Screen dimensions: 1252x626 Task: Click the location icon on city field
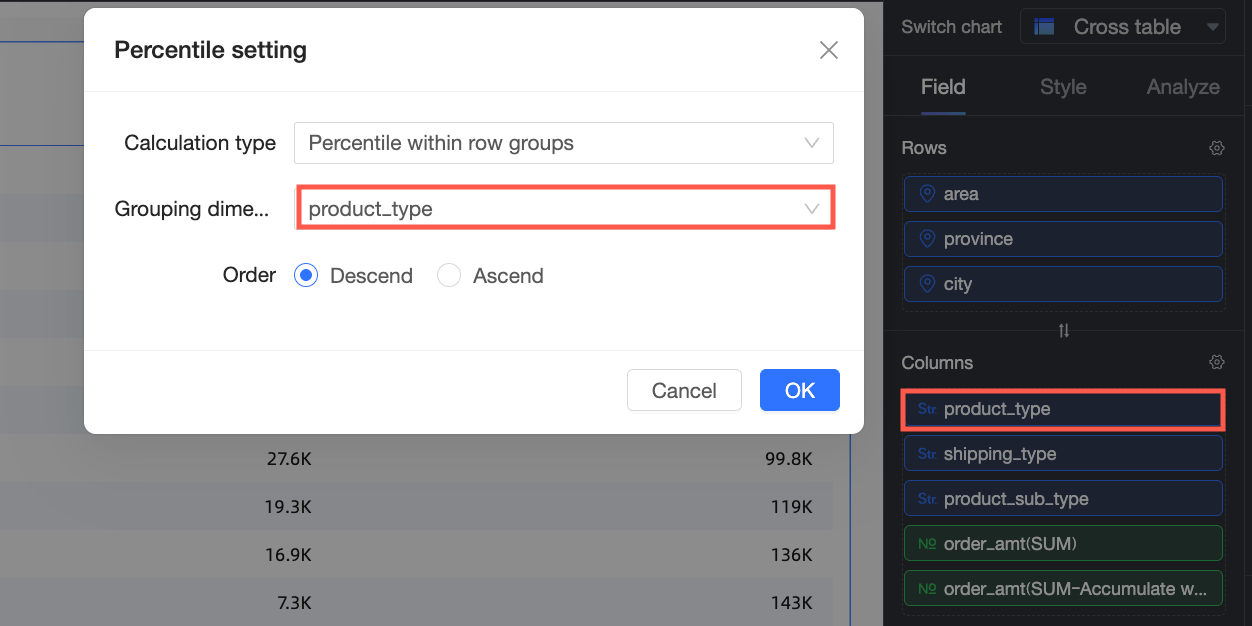coord(927,284)
